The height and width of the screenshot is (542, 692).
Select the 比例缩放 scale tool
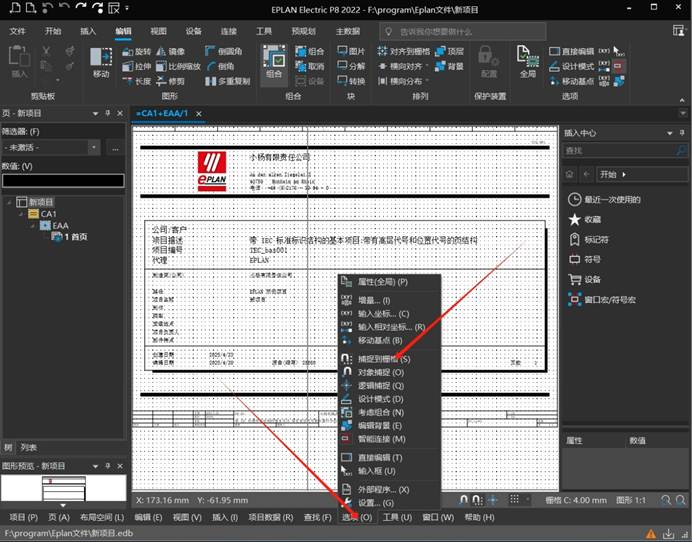point(178,67)
